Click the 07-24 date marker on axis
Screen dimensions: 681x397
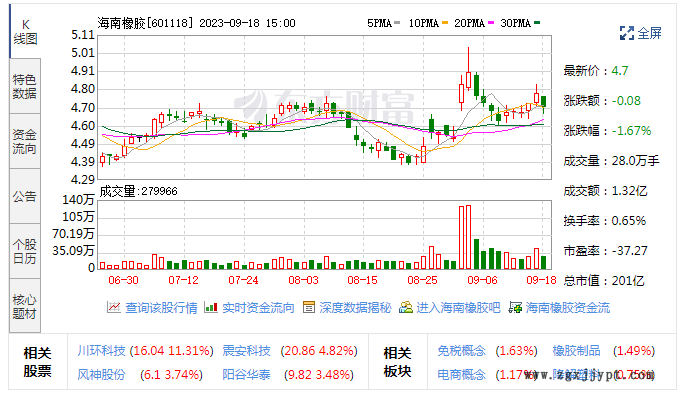pyautogui.click(x=243, y=280)
